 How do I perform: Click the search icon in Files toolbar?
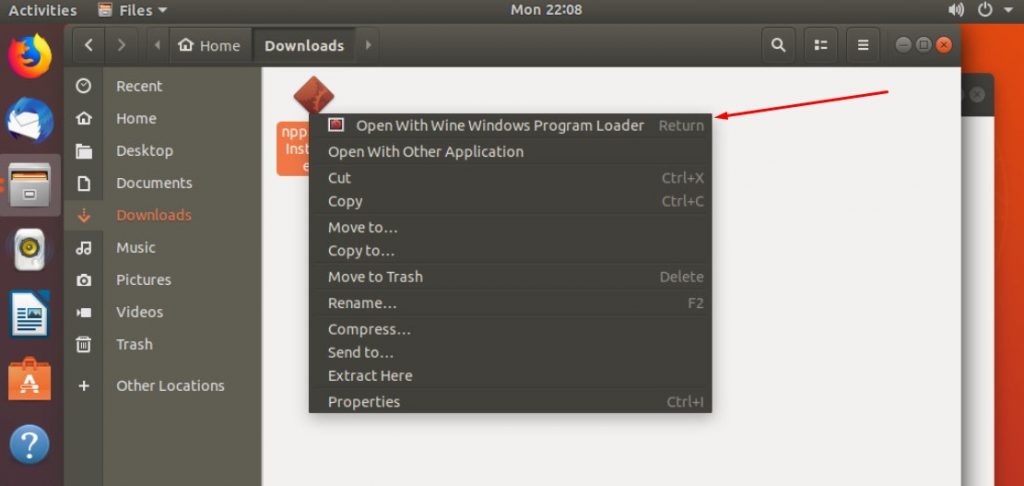click(778, 45)
